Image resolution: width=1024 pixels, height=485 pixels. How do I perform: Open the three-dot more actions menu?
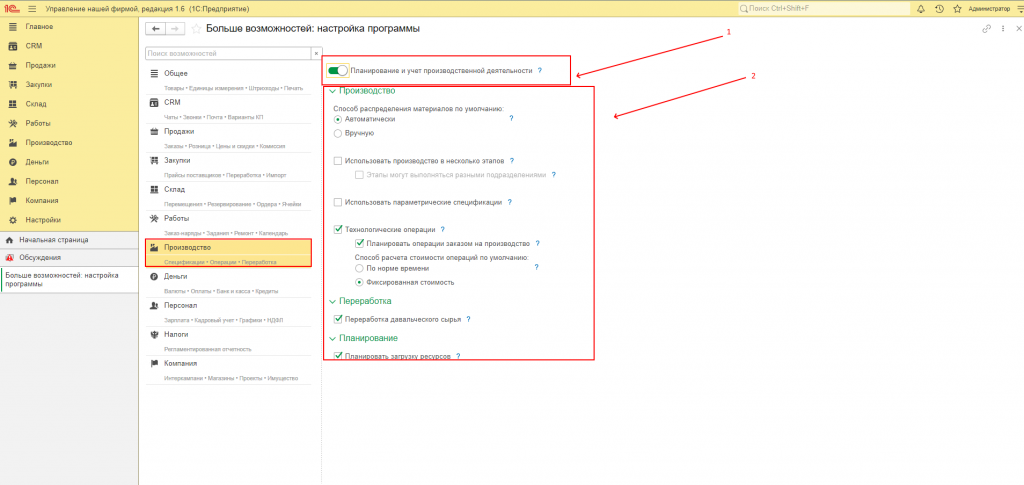[1002, 29]
